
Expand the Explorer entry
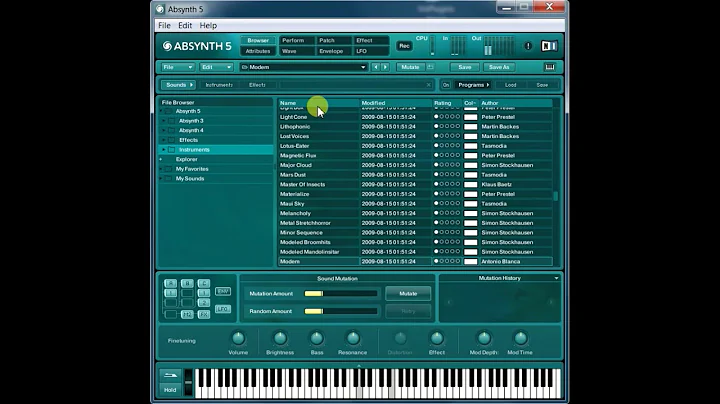161,159
